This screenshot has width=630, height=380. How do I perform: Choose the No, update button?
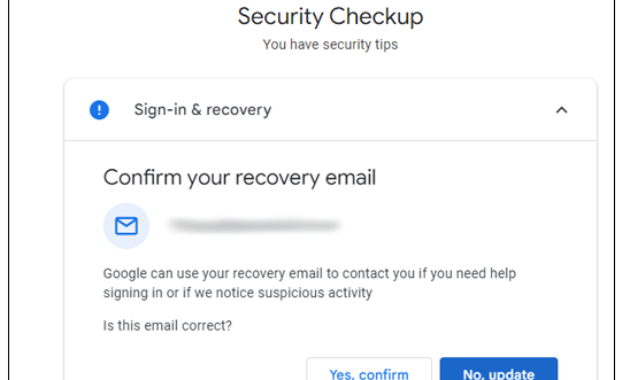click(499, 369)
